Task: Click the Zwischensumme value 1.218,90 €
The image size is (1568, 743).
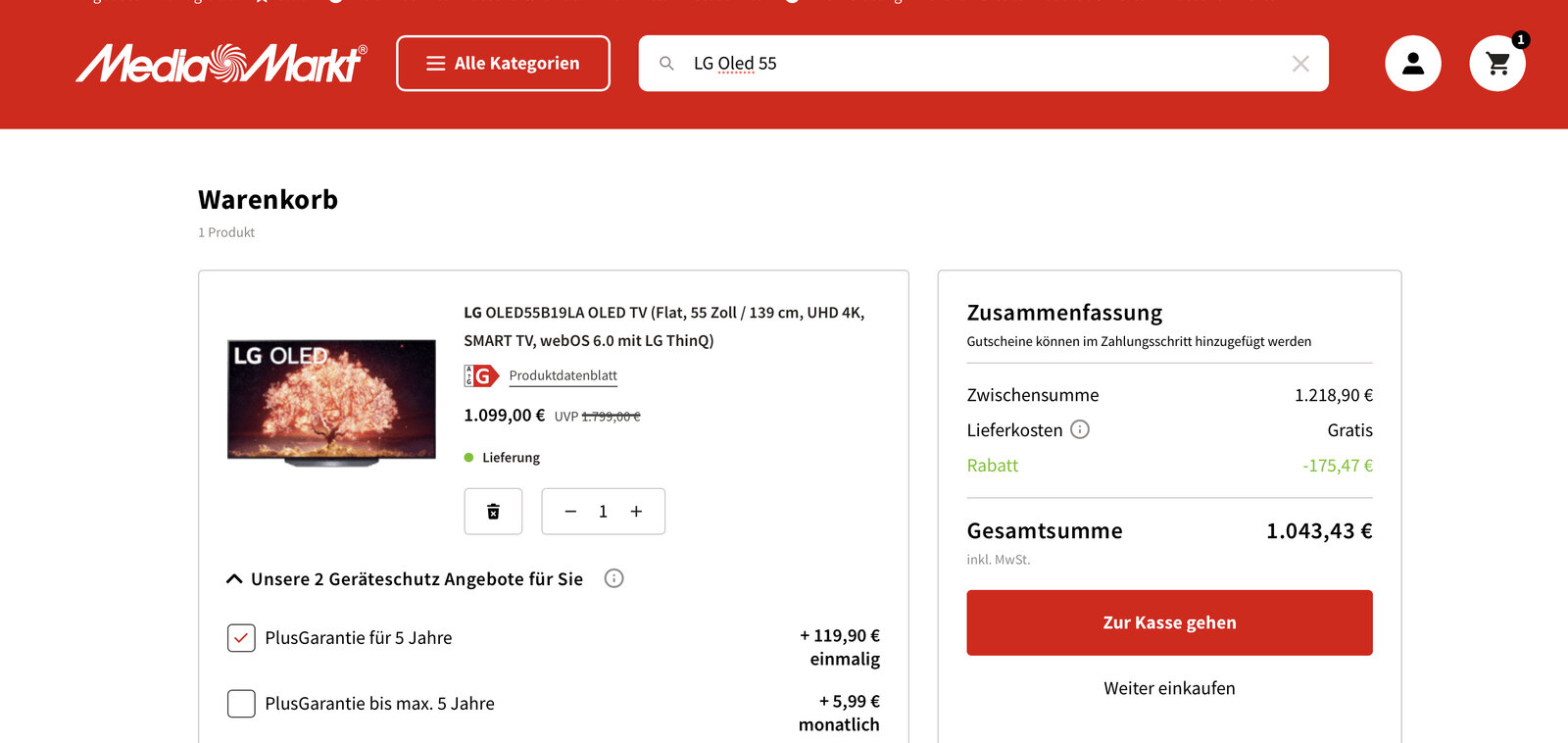Action: (x=1334, y=395)
